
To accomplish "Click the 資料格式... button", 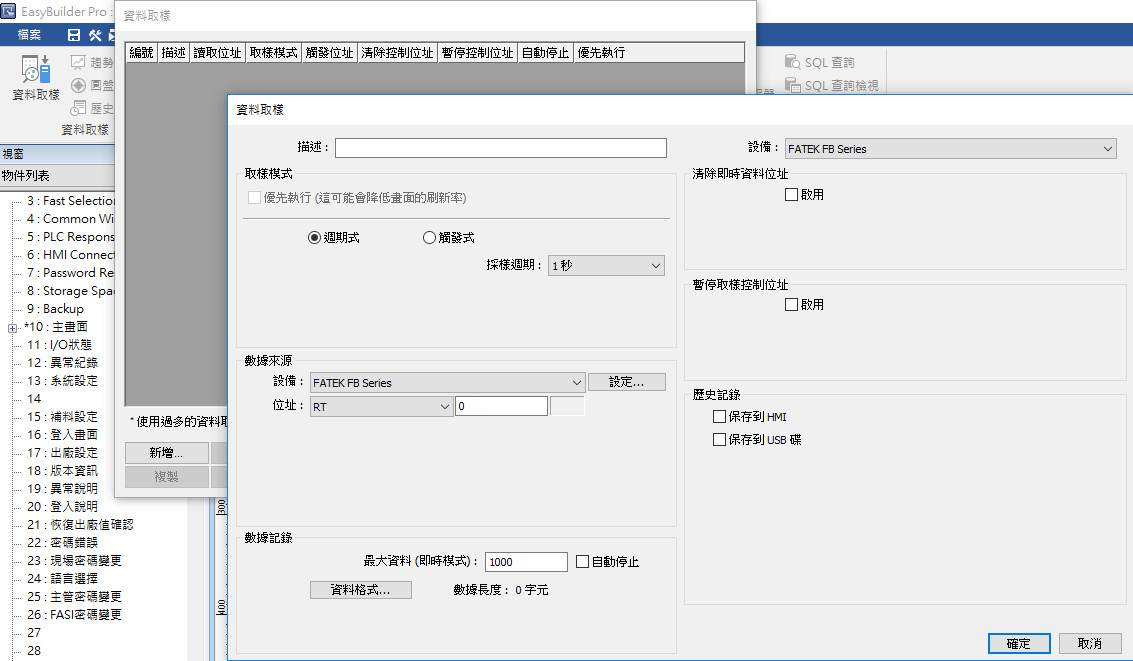I will click(360, 590).
